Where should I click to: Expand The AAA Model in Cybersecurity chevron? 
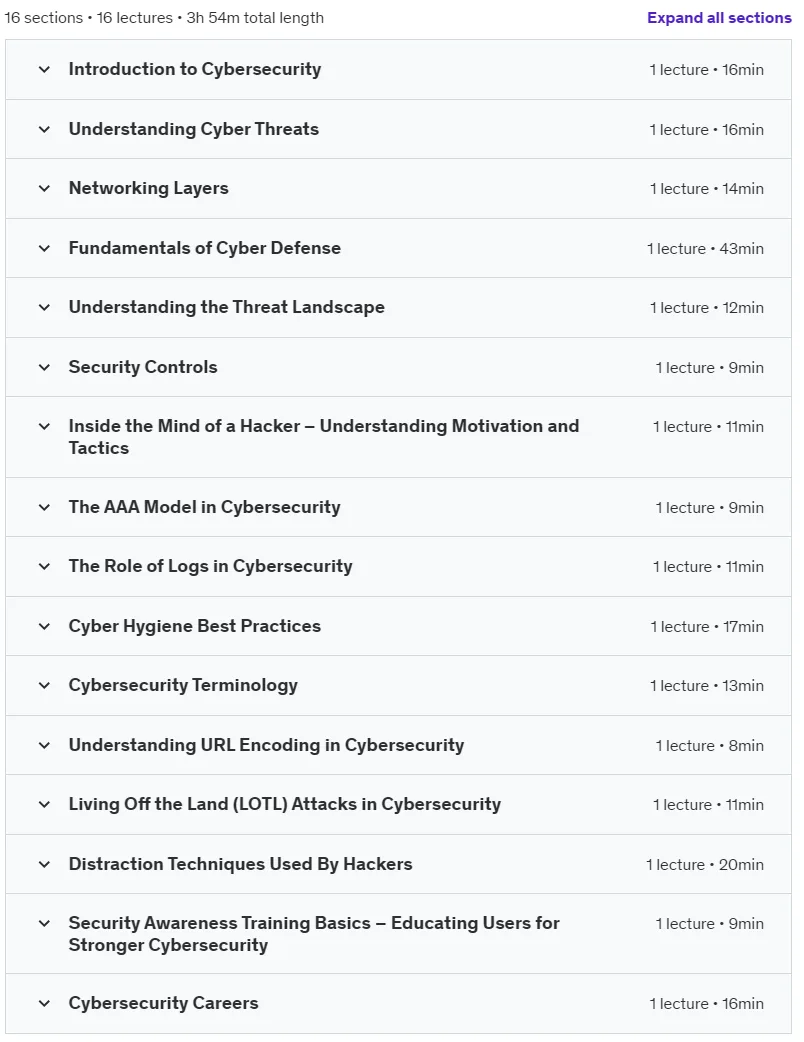click(45, 507)
